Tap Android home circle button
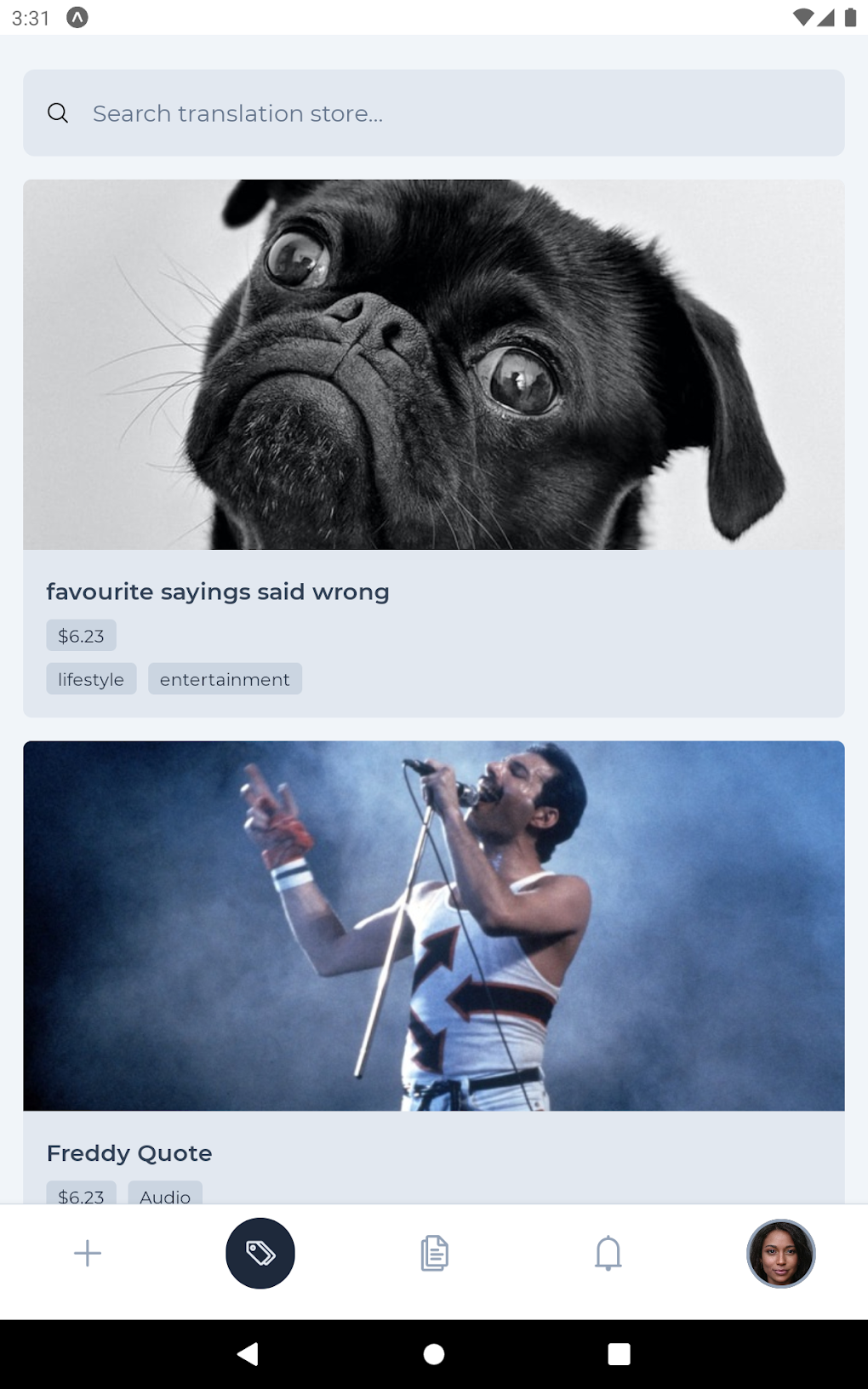Image resolution: width=868 pixels, height=1389 pixels. [434, 1353]
